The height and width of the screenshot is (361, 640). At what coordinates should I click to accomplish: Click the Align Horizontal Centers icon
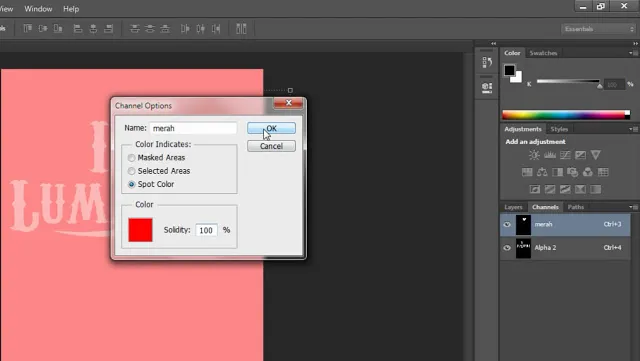tap(93, 29)
